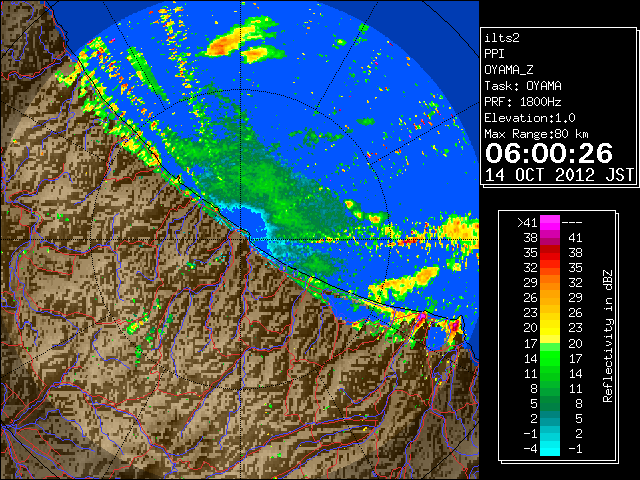640x480 pixels.
Task: Click the yellow "20" legend color
Action: tap(549, 328)
